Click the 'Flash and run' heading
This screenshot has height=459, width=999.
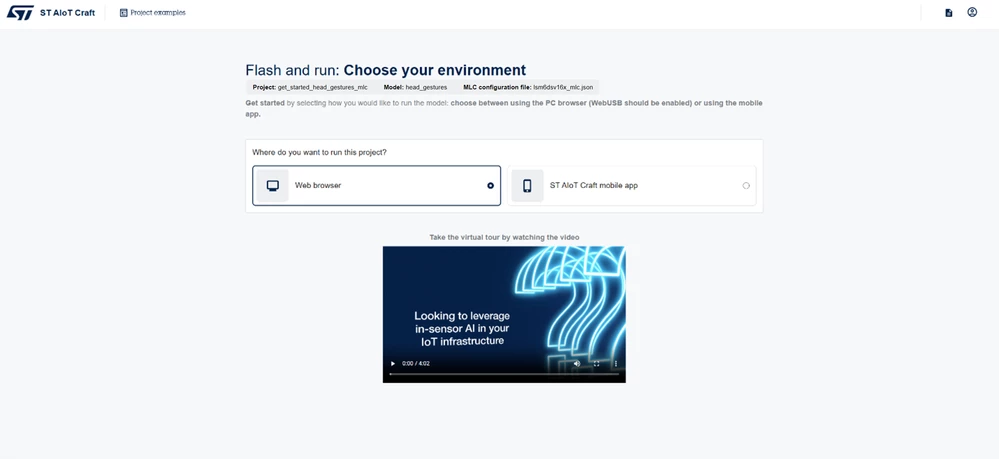coord(385,70)
